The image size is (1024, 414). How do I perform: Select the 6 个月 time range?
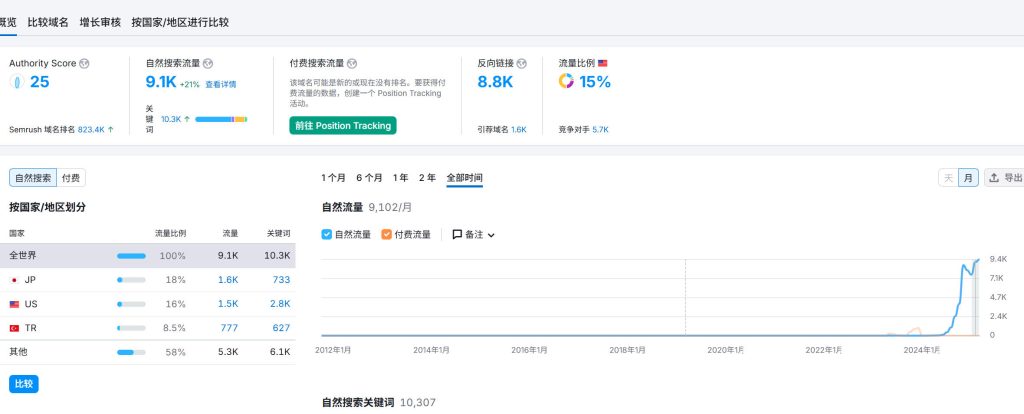pyautogui.click(x=369, y=178)
